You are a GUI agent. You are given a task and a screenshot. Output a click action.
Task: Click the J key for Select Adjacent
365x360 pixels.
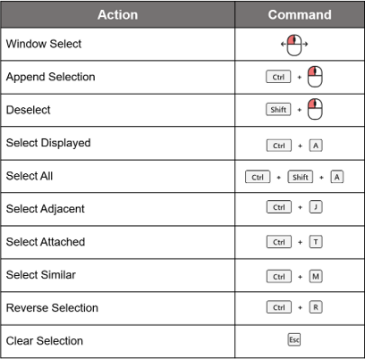[x=316, y=207]
